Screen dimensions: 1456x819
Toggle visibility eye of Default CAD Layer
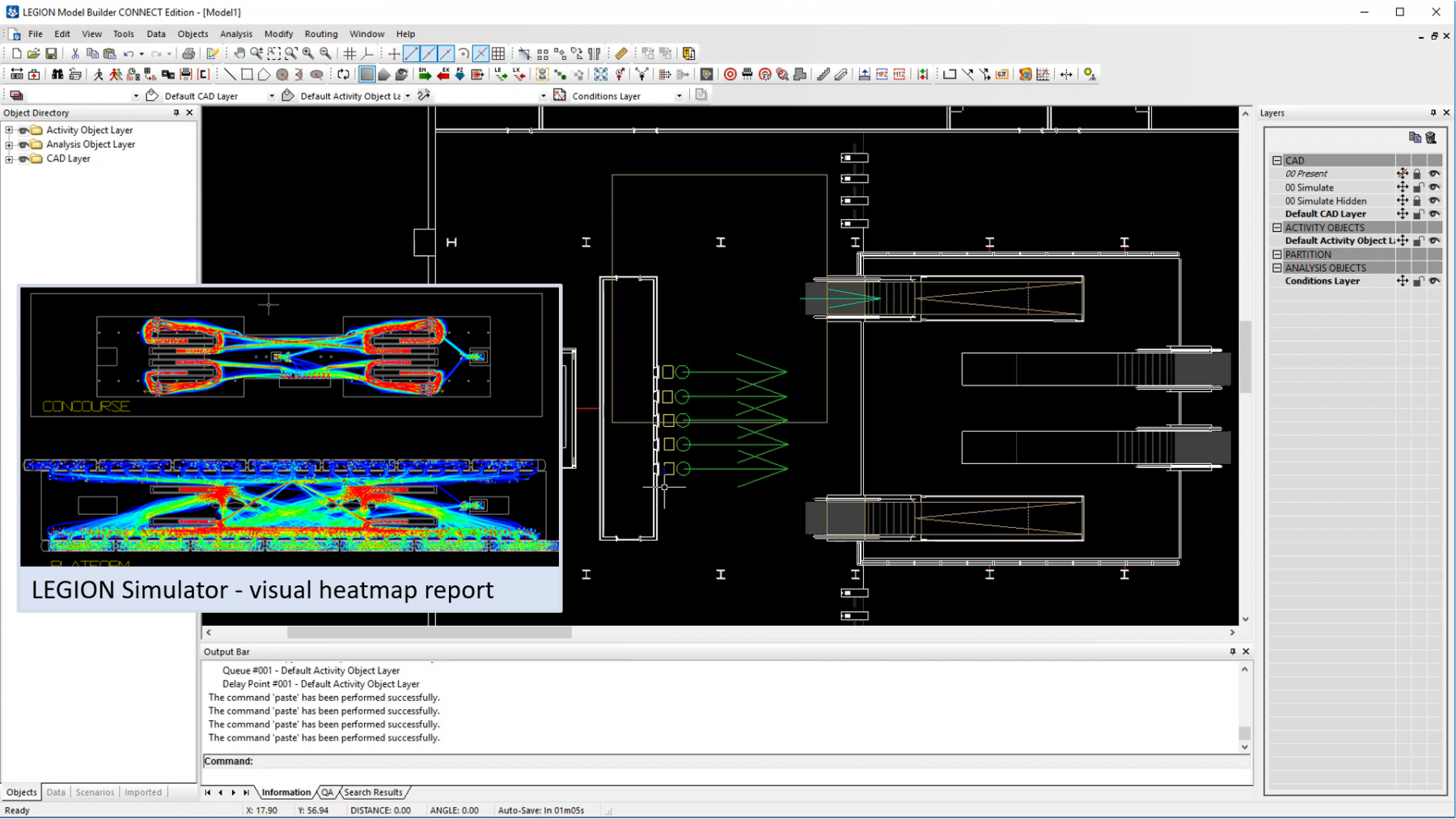tap(1434, 214)
